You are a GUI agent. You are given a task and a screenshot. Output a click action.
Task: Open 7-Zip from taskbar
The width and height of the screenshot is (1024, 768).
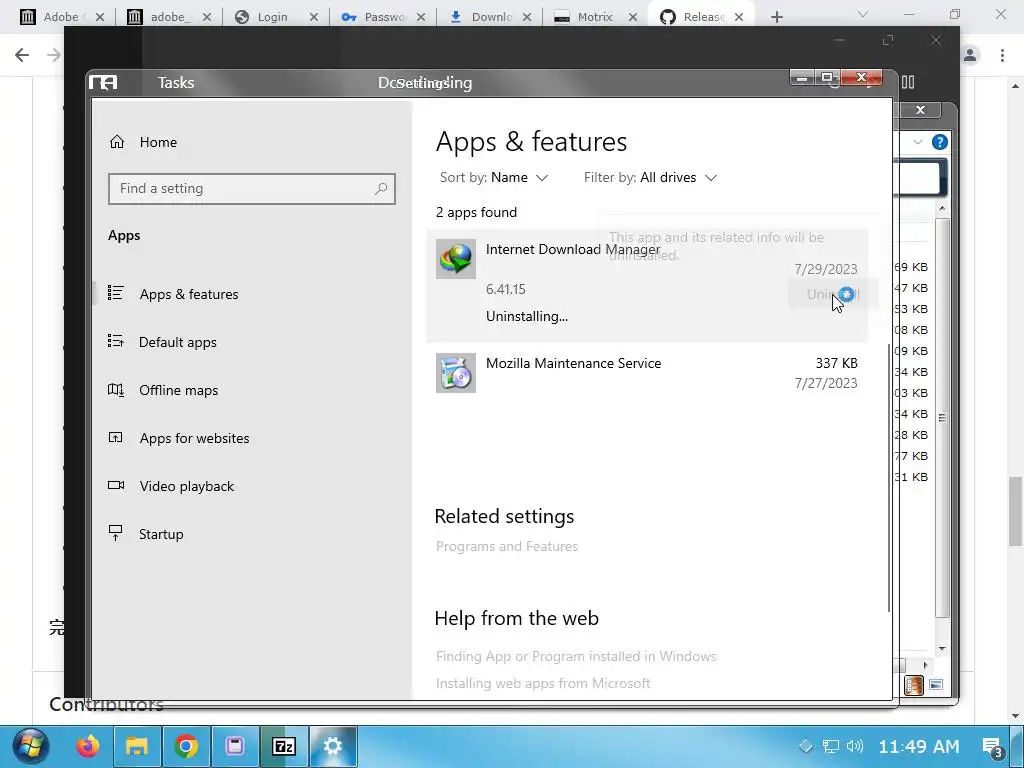coord(284,746)
